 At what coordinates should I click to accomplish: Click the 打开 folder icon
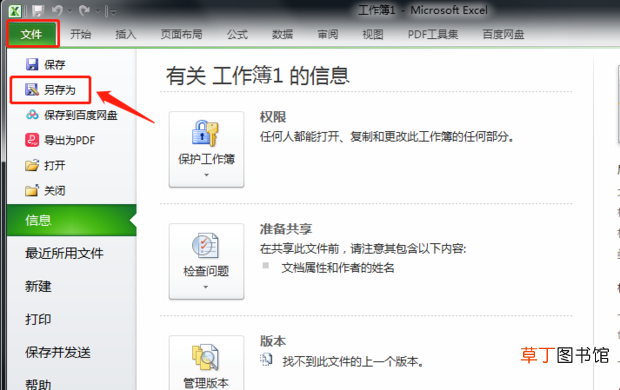[32, 165]
